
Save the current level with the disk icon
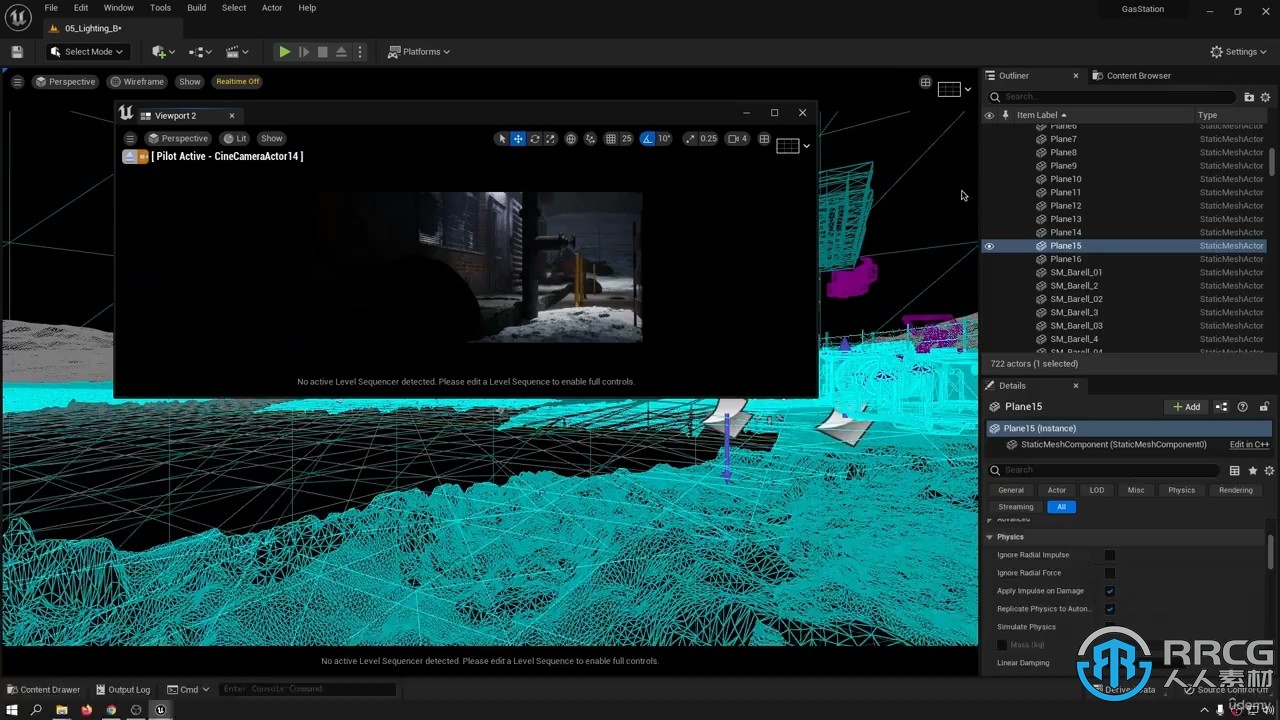tap(17, 52)
